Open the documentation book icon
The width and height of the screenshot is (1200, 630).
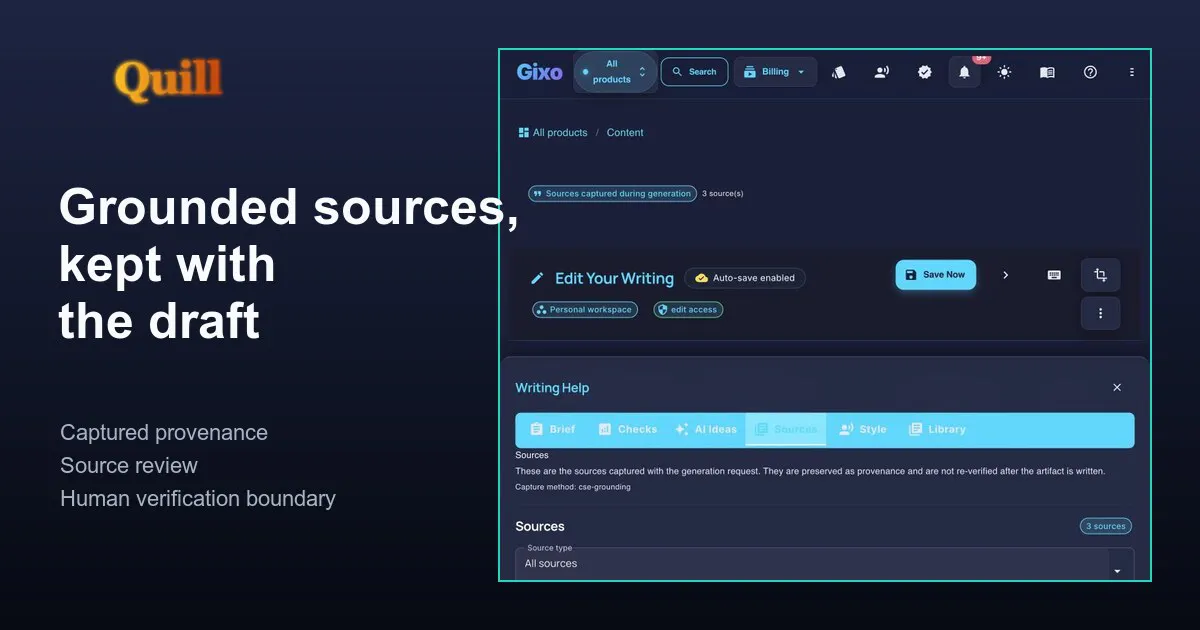click(1047, 72)
